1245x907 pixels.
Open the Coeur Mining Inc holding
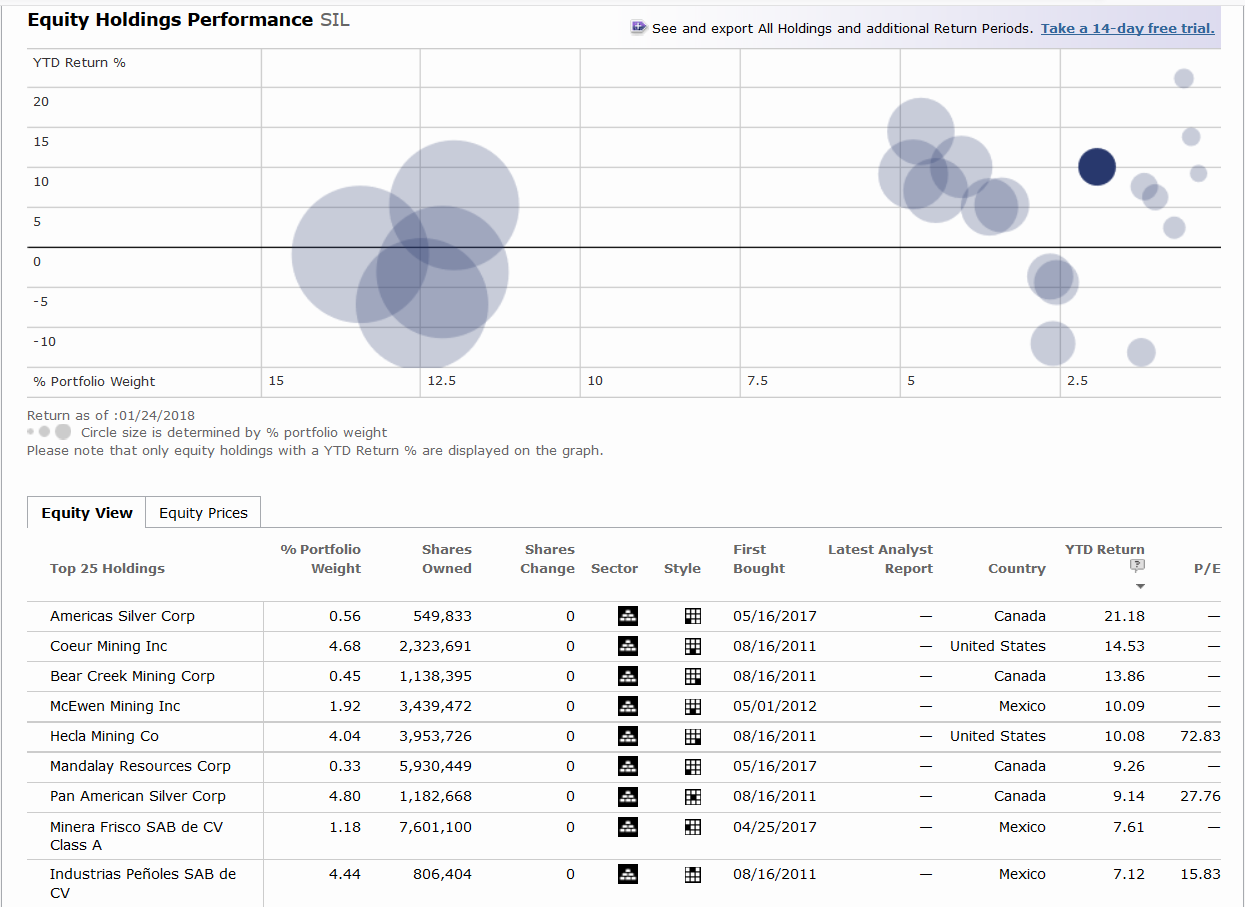[x=109, y=646]
